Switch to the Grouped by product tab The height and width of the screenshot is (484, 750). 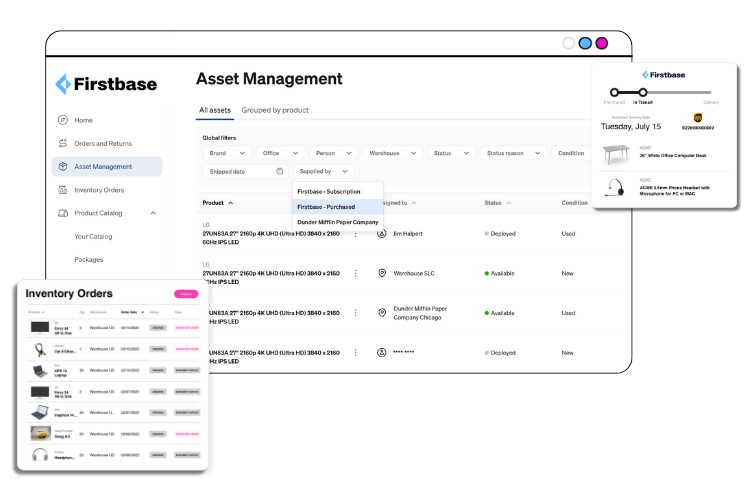tap(275, 110)
